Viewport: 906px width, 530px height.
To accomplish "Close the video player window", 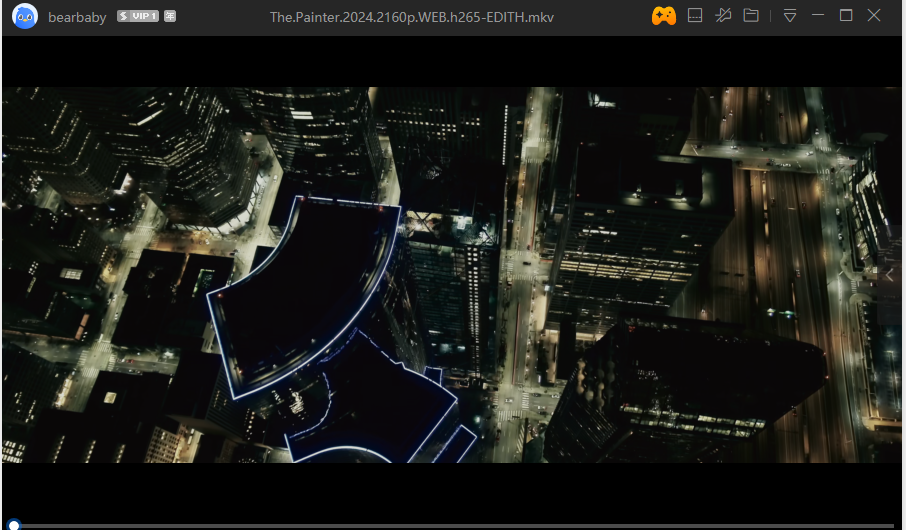I will coord(874,16).
